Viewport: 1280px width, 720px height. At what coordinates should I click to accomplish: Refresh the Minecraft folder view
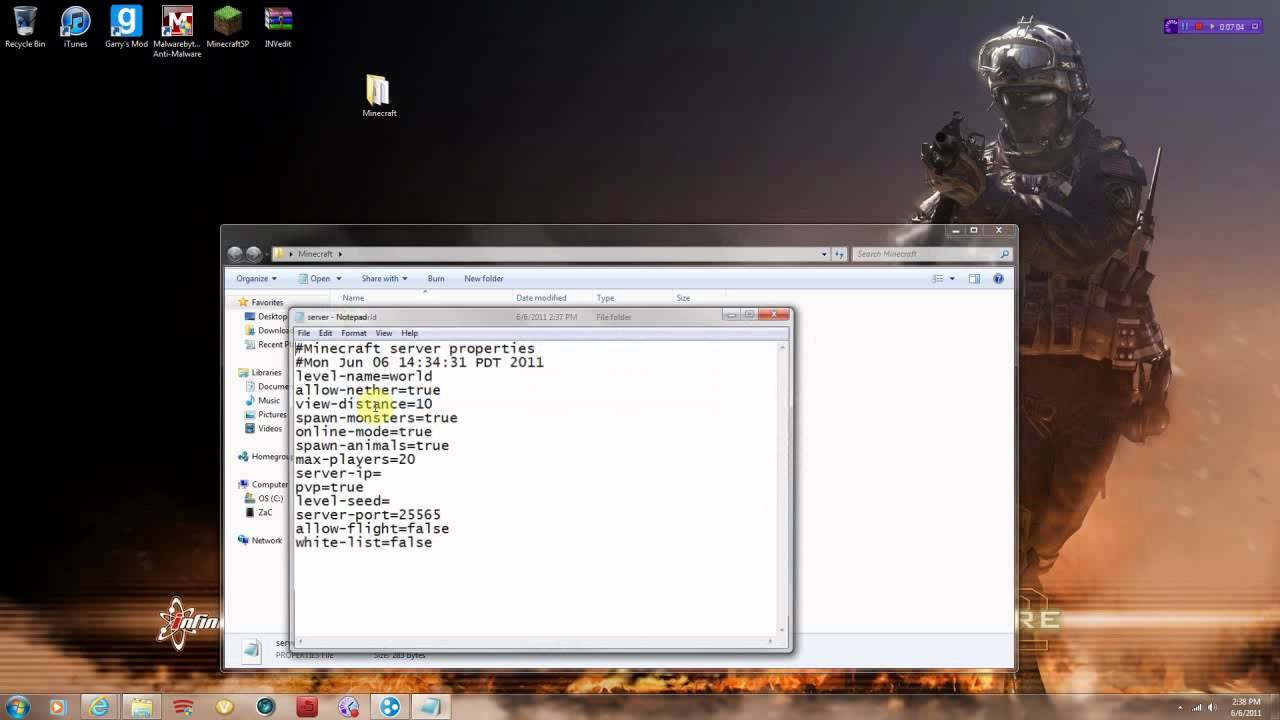click(839, 254)
